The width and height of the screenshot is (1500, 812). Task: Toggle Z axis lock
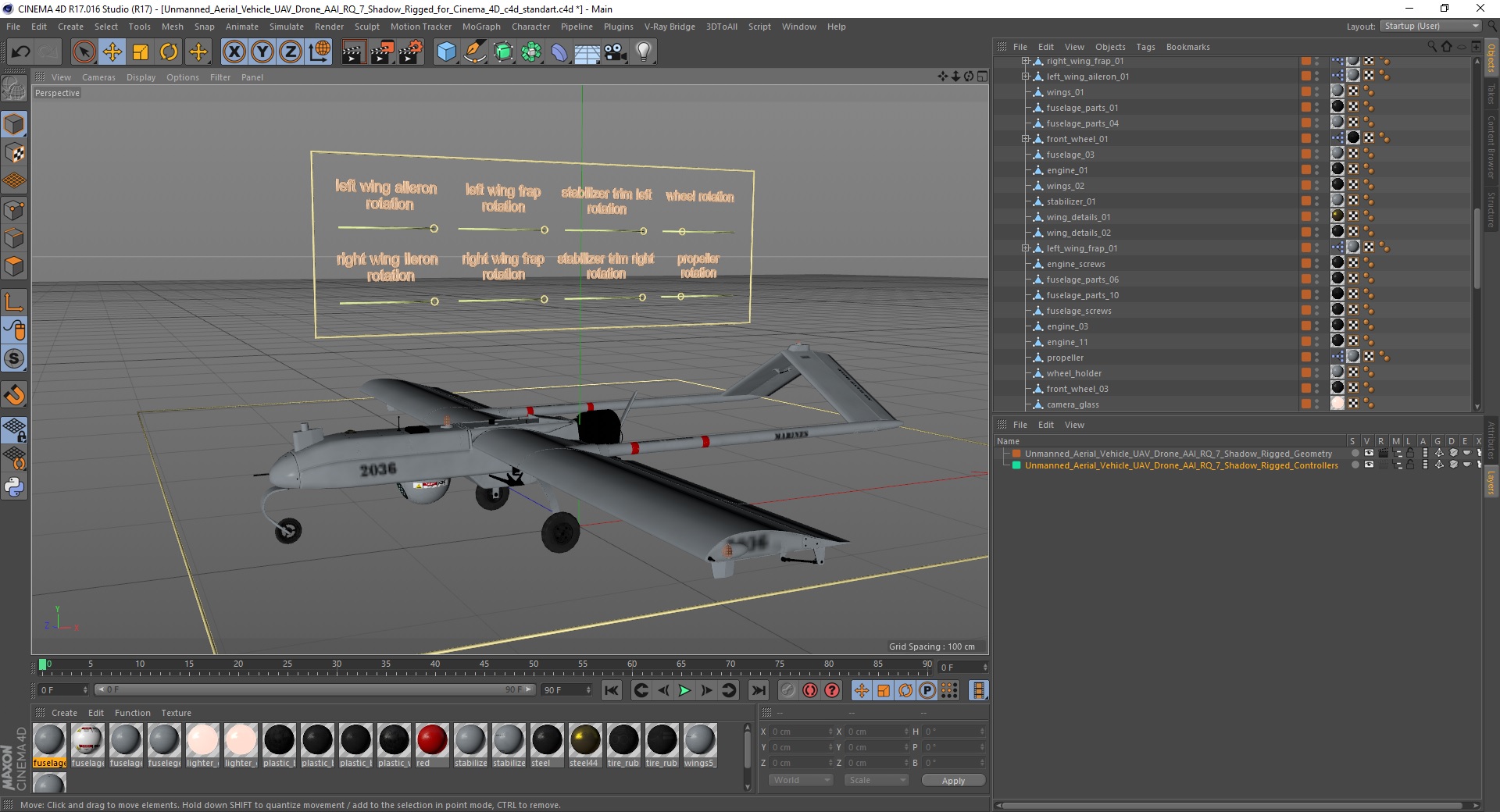click(291, 52)
